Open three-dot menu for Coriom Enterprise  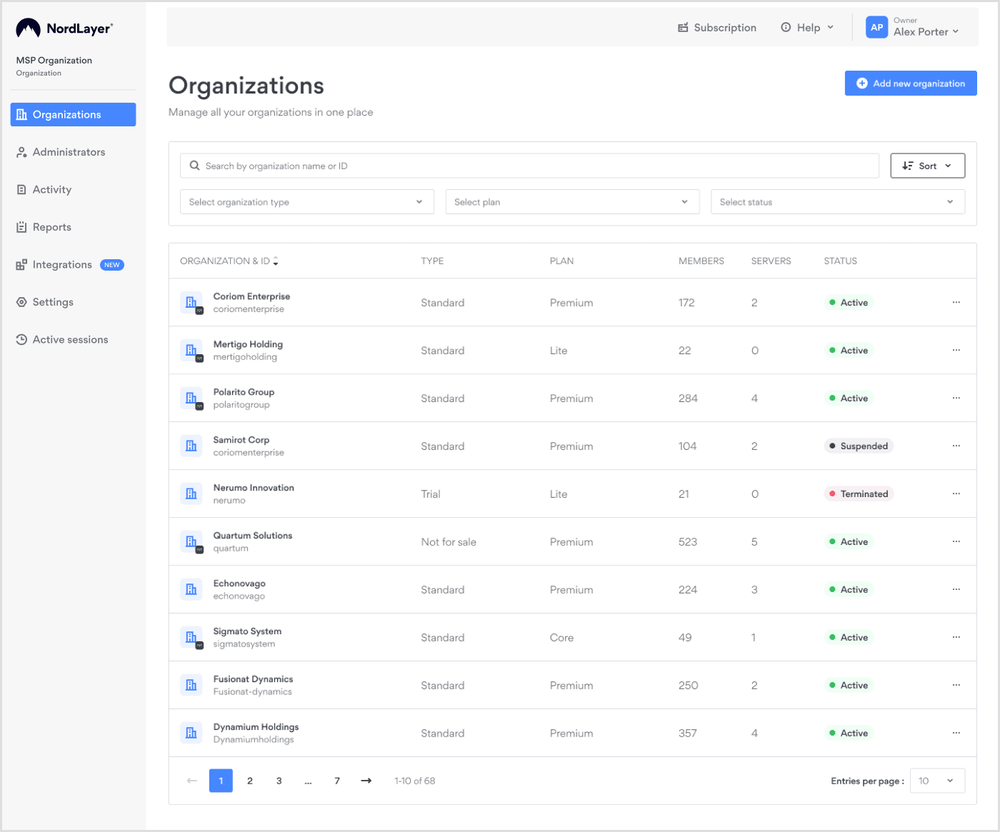click(956, 303)
